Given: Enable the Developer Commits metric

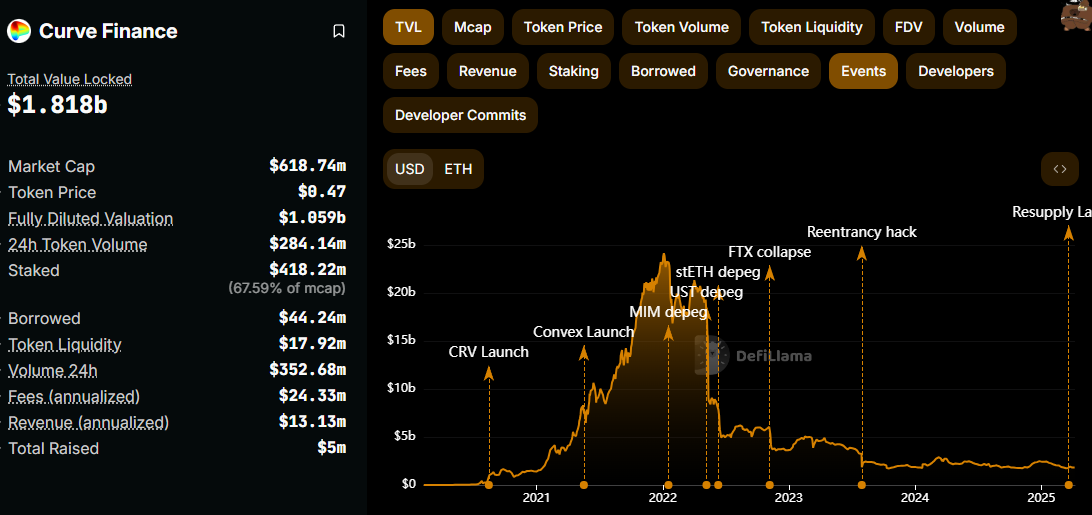Looking at the screenshot, I should pyautogui.click(x=460, y=115).
